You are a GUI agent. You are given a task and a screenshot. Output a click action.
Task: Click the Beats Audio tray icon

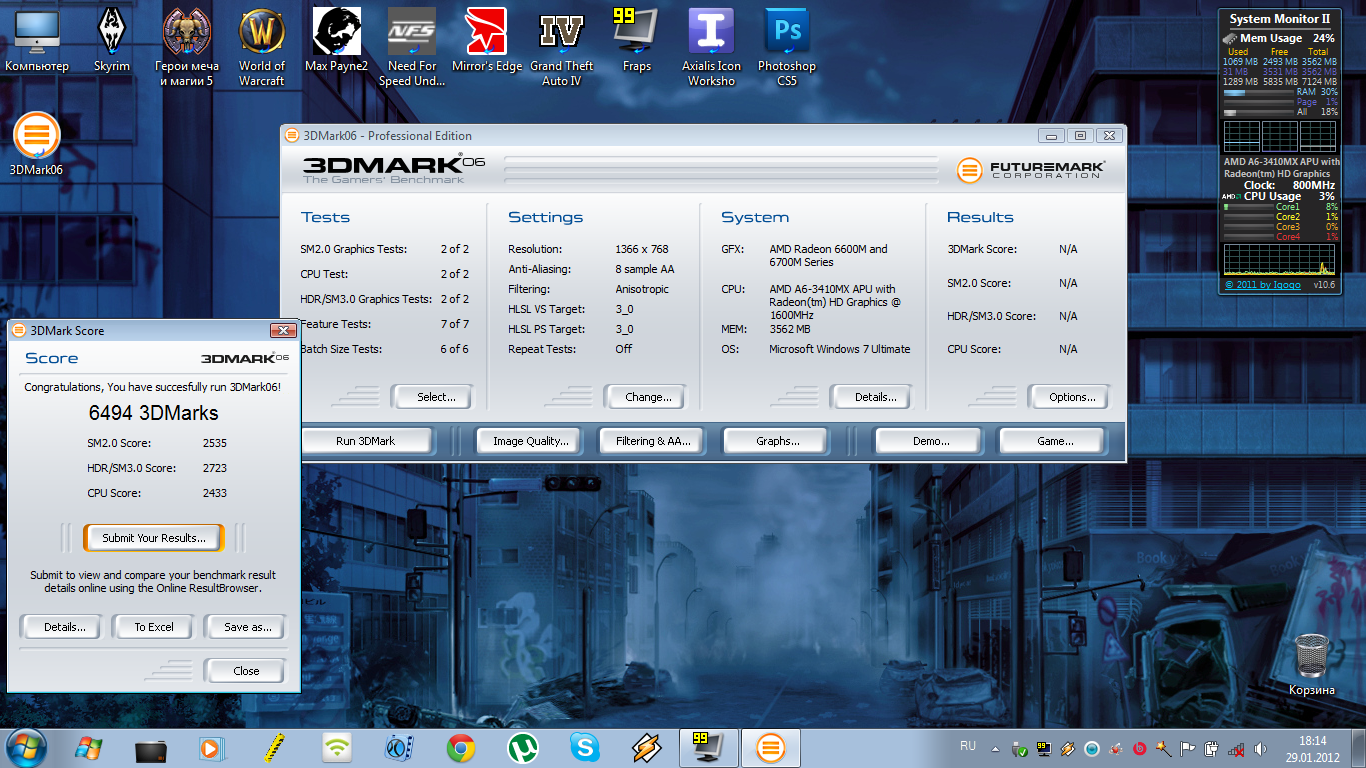coord(1140,748)
